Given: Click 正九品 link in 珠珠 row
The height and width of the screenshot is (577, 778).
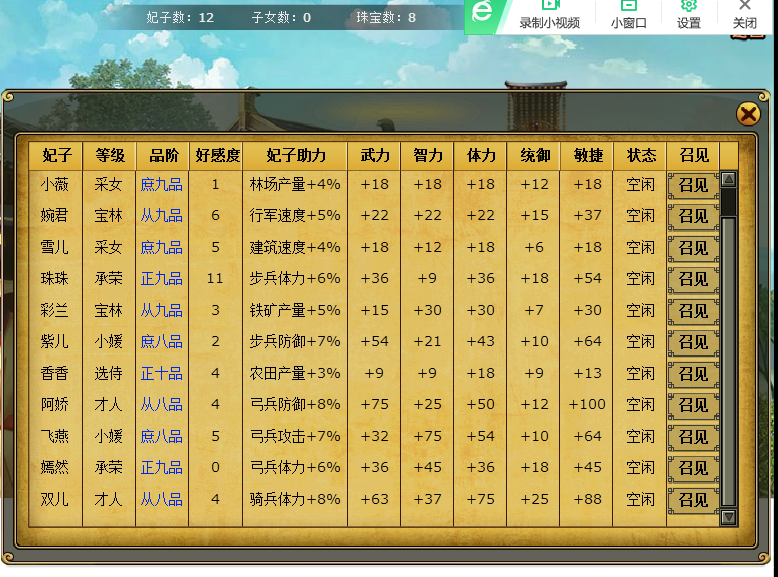Looking at the screenshot, I should [x=161, y=279].
